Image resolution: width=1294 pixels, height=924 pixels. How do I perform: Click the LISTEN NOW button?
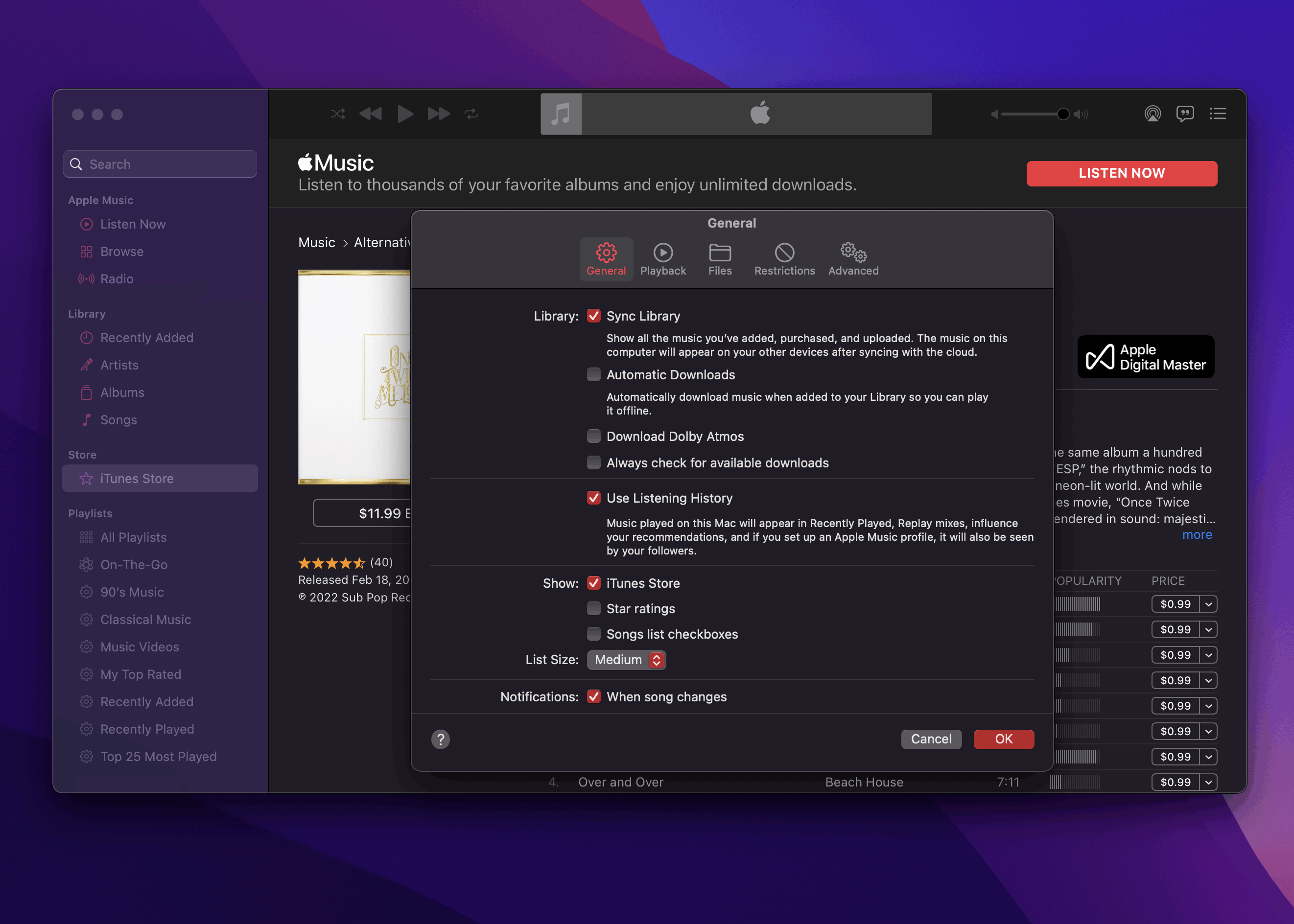coord(1121,173)
